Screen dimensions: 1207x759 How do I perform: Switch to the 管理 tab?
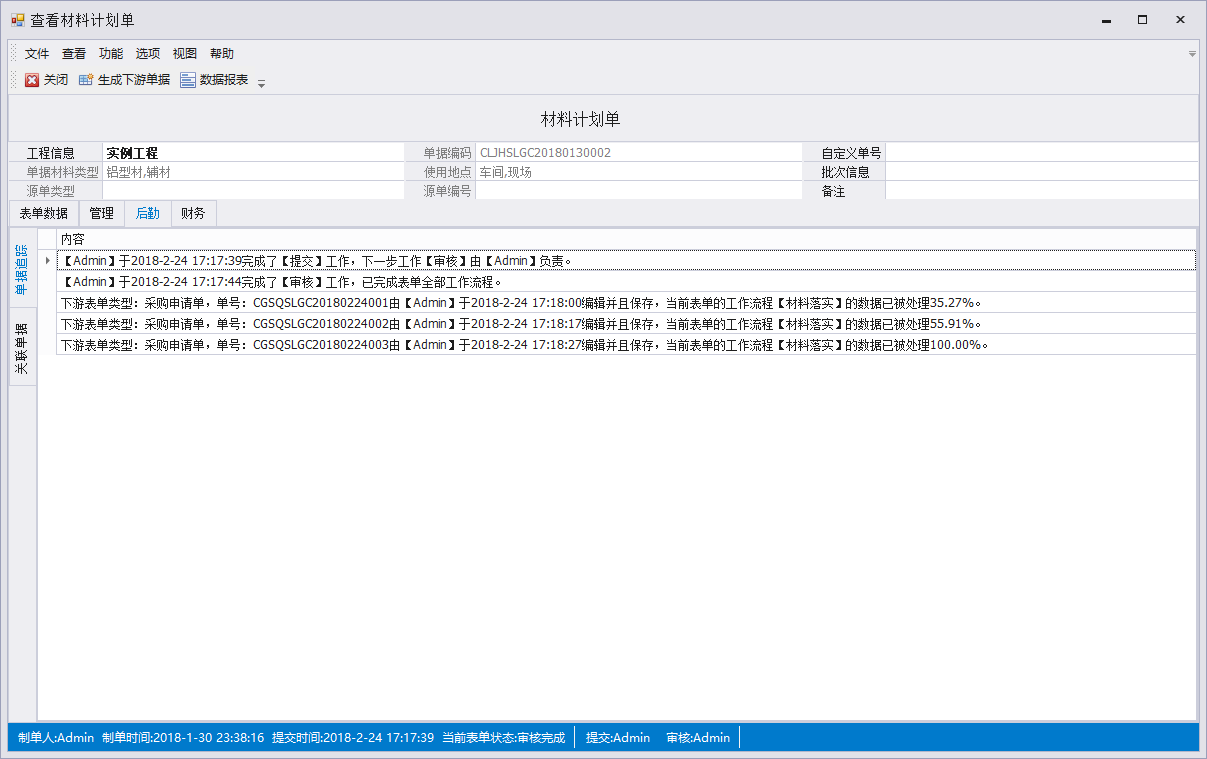tap(101, 213)
